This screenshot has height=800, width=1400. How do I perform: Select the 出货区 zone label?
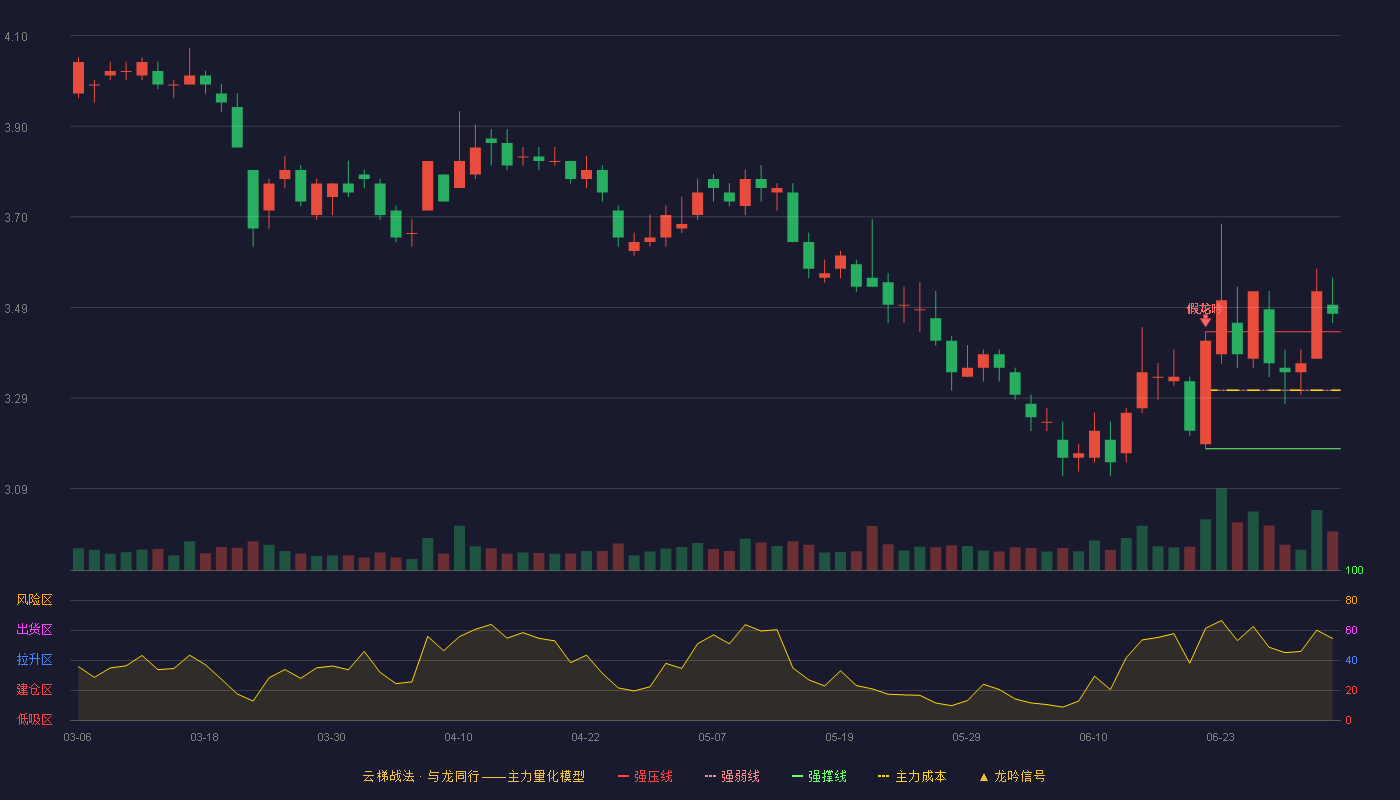[34, 630]
